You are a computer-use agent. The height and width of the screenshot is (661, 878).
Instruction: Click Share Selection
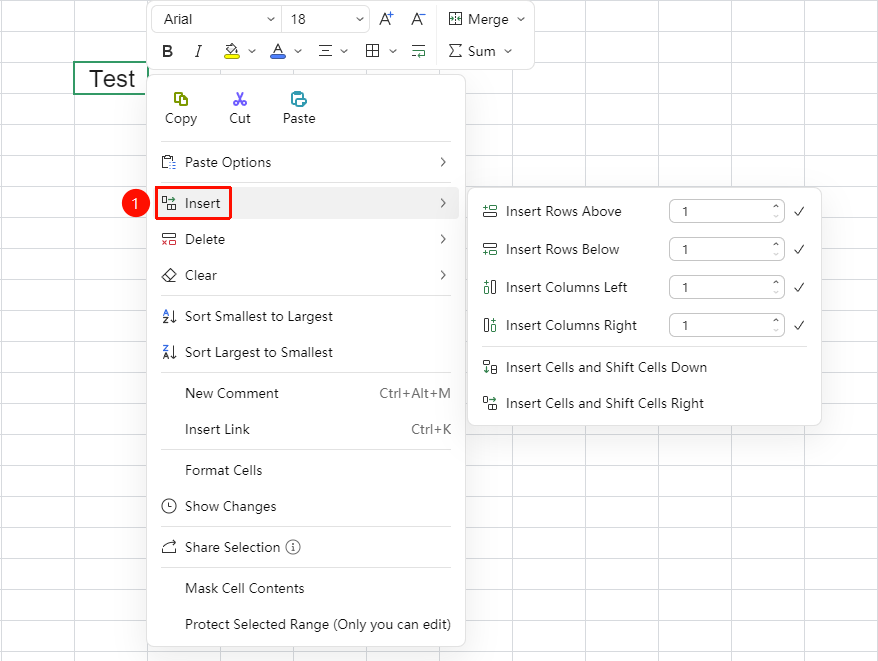pos(232,547)
